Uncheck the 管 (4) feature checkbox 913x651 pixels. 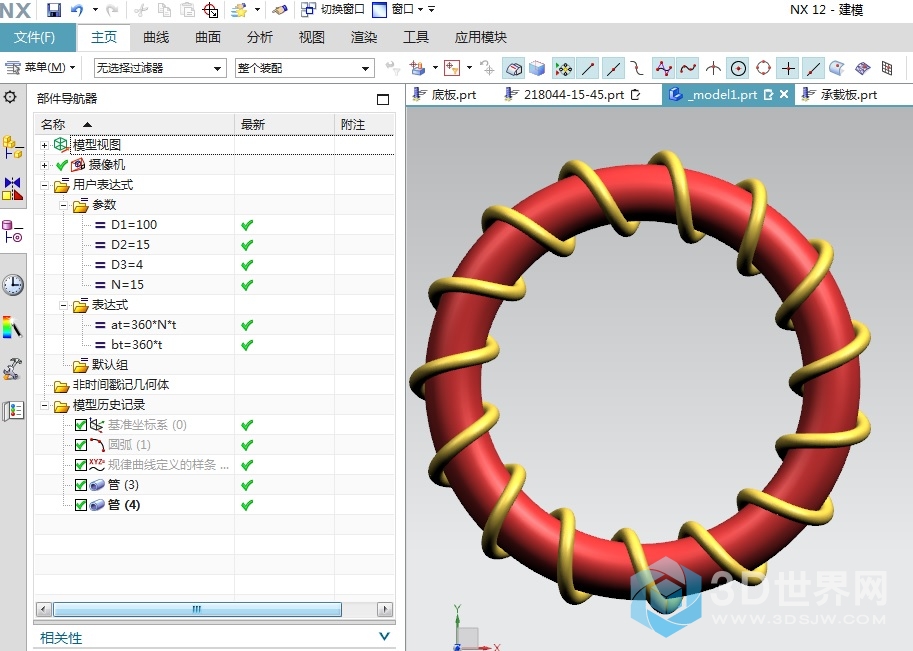click(x=81, y=505)
